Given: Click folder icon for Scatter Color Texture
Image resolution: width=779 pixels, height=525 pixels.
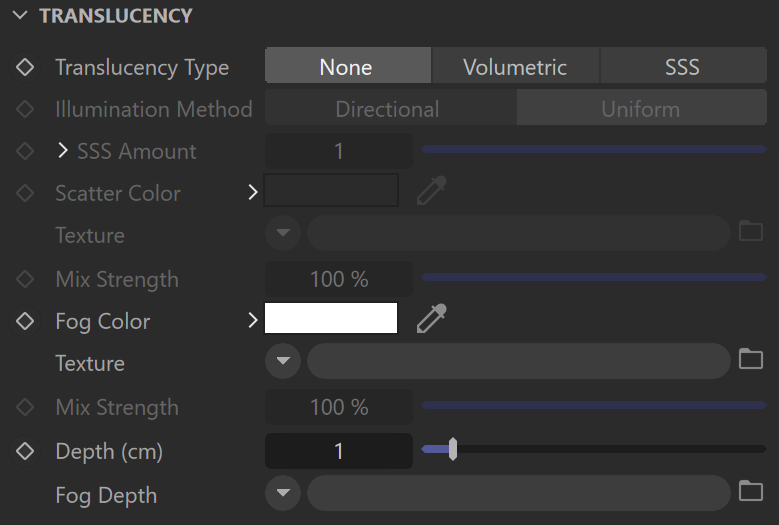Looking at the screenshot, I should (751, 231).
